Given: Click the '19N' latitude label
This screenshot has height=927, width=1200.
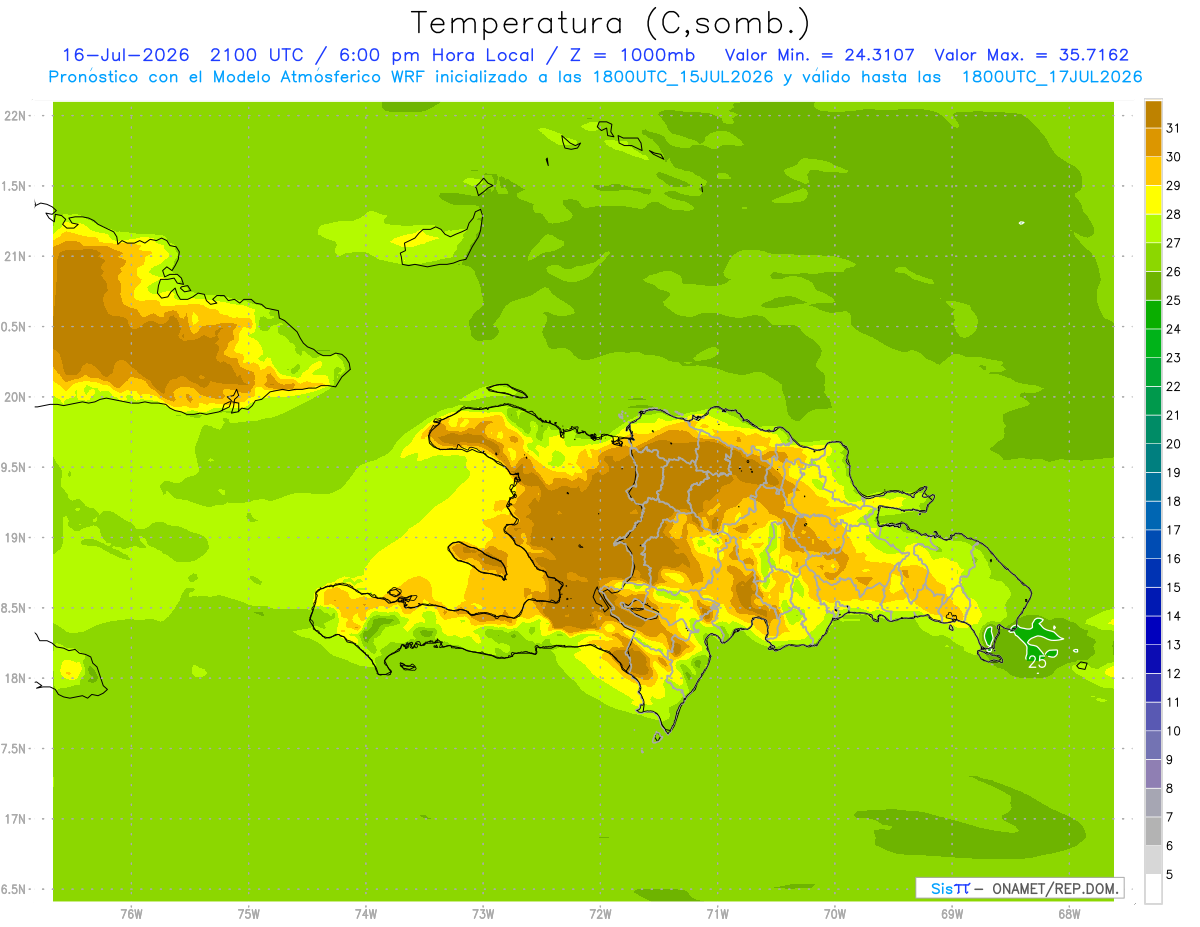Looking at the screenshot, I should point(15,538).
